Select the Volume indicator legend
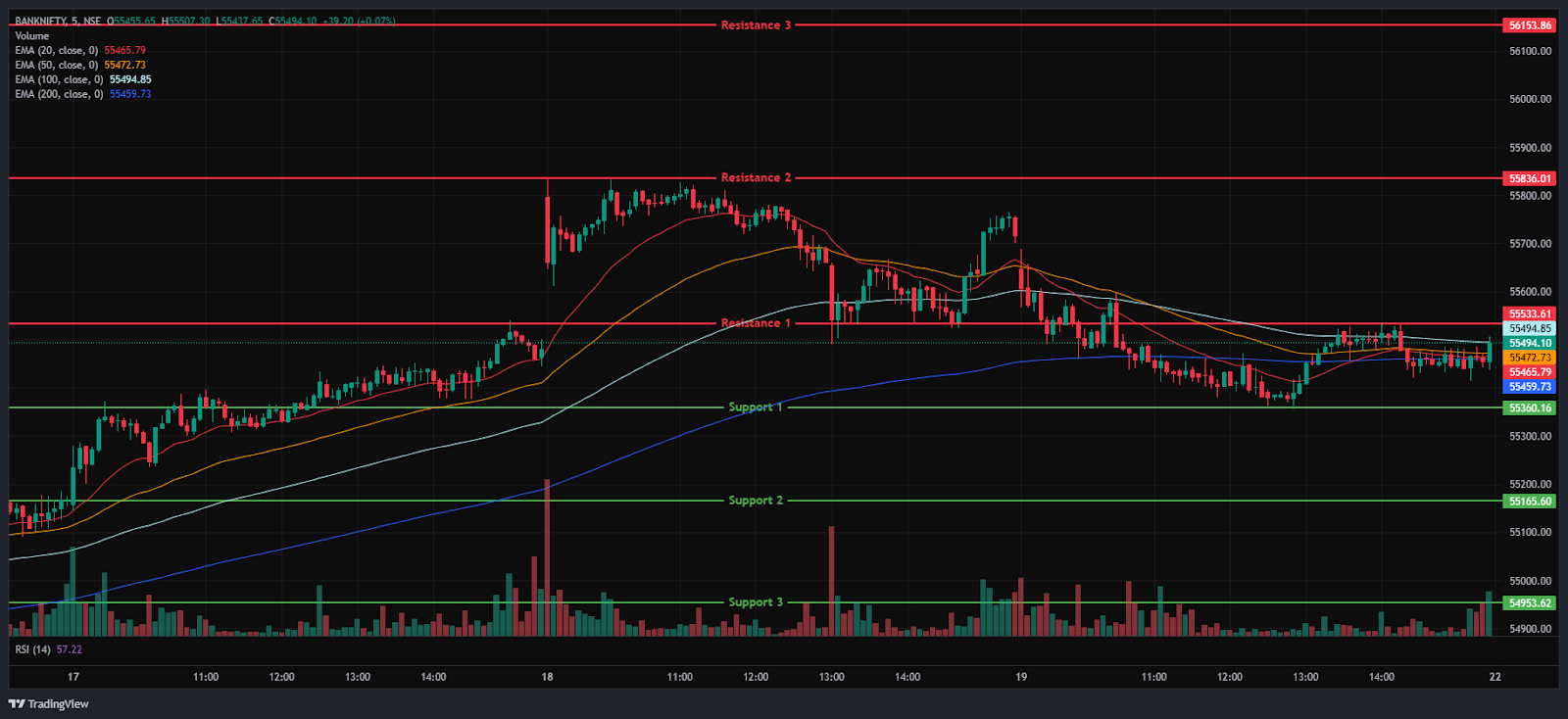The image size is (1568, 719). [x=31, y=36]
